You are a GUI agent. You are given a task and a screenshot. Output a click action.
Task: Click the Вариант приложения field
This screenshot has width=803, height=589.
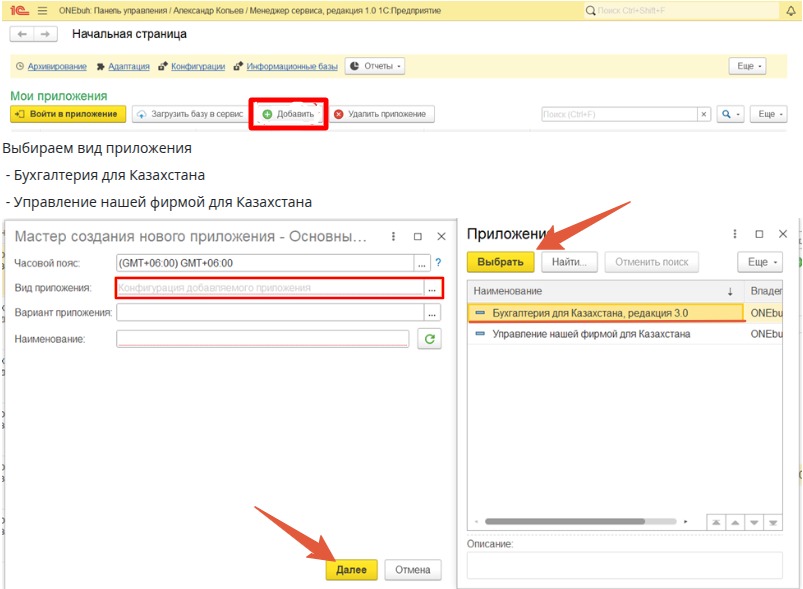270,312
